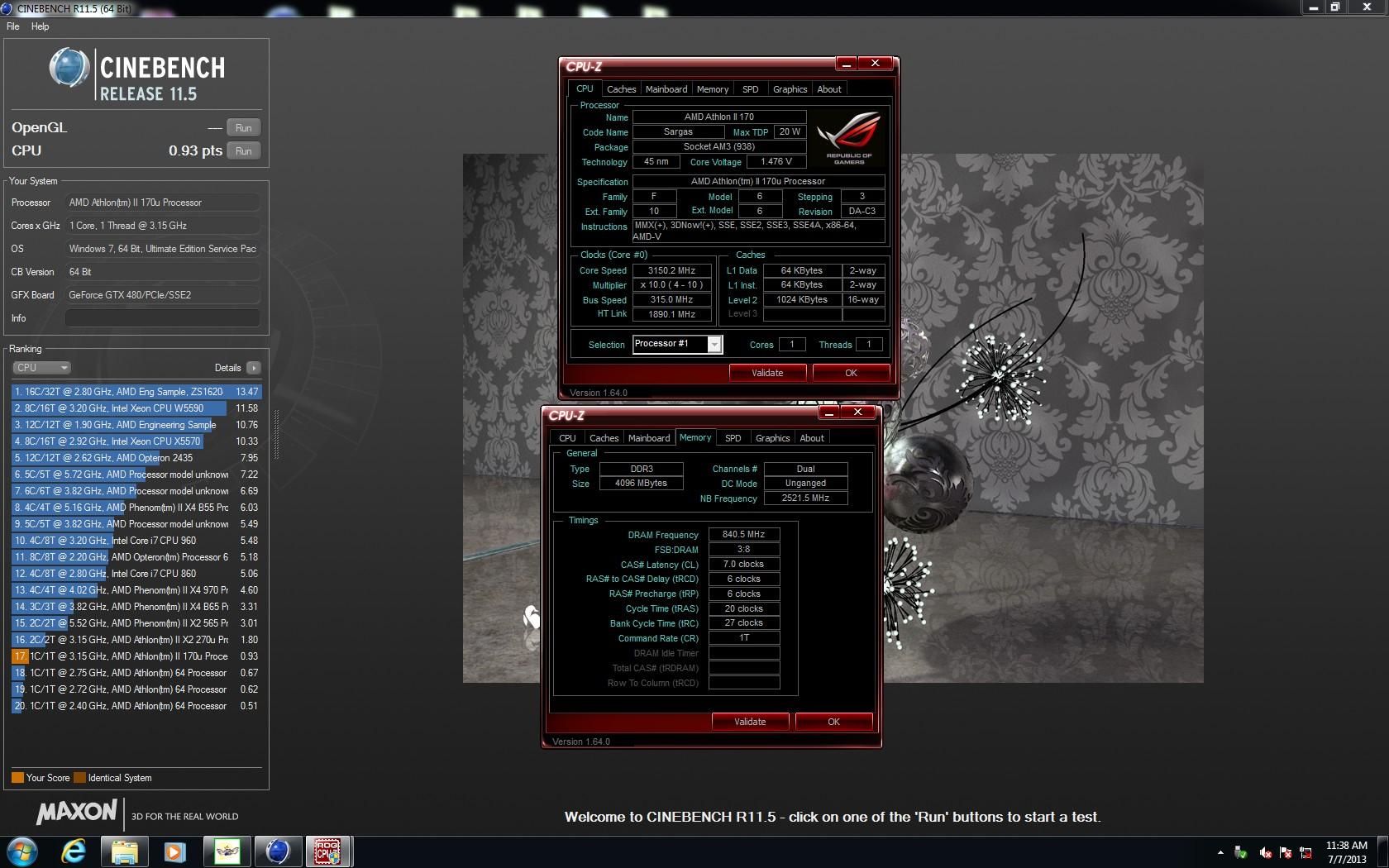Screen dimensions: 1389x868
Task: Open the Help menu in Cinebench
Action: click(40, 26)
